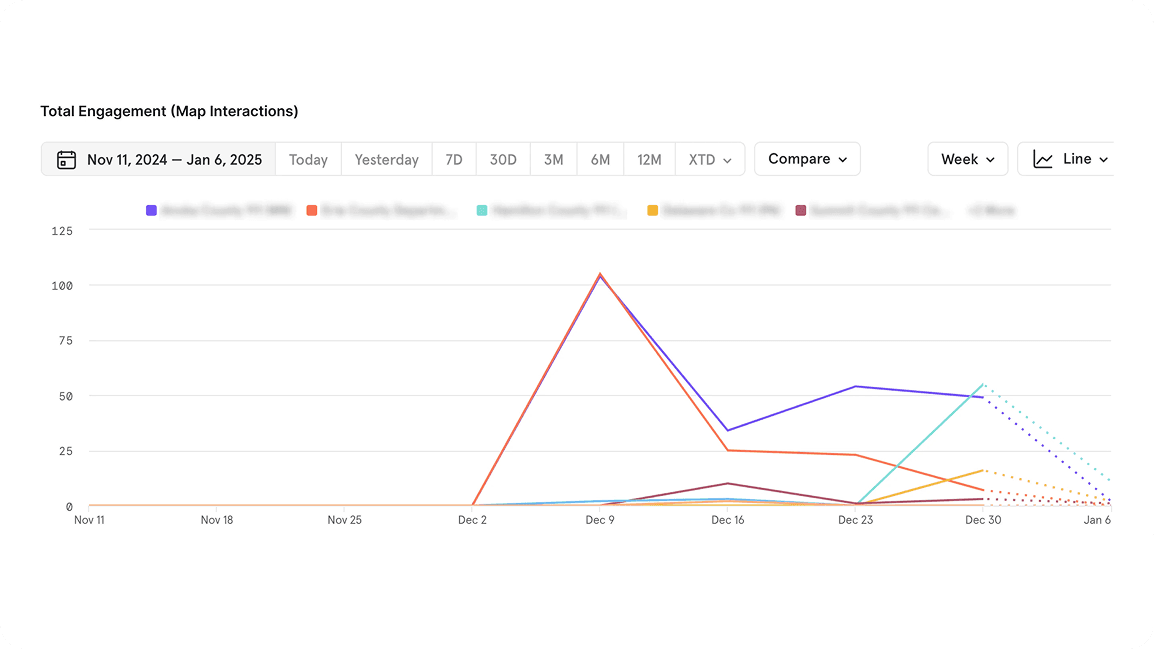Select the Yesterday range option
The image size is (1154, 649).
point(386,160)
